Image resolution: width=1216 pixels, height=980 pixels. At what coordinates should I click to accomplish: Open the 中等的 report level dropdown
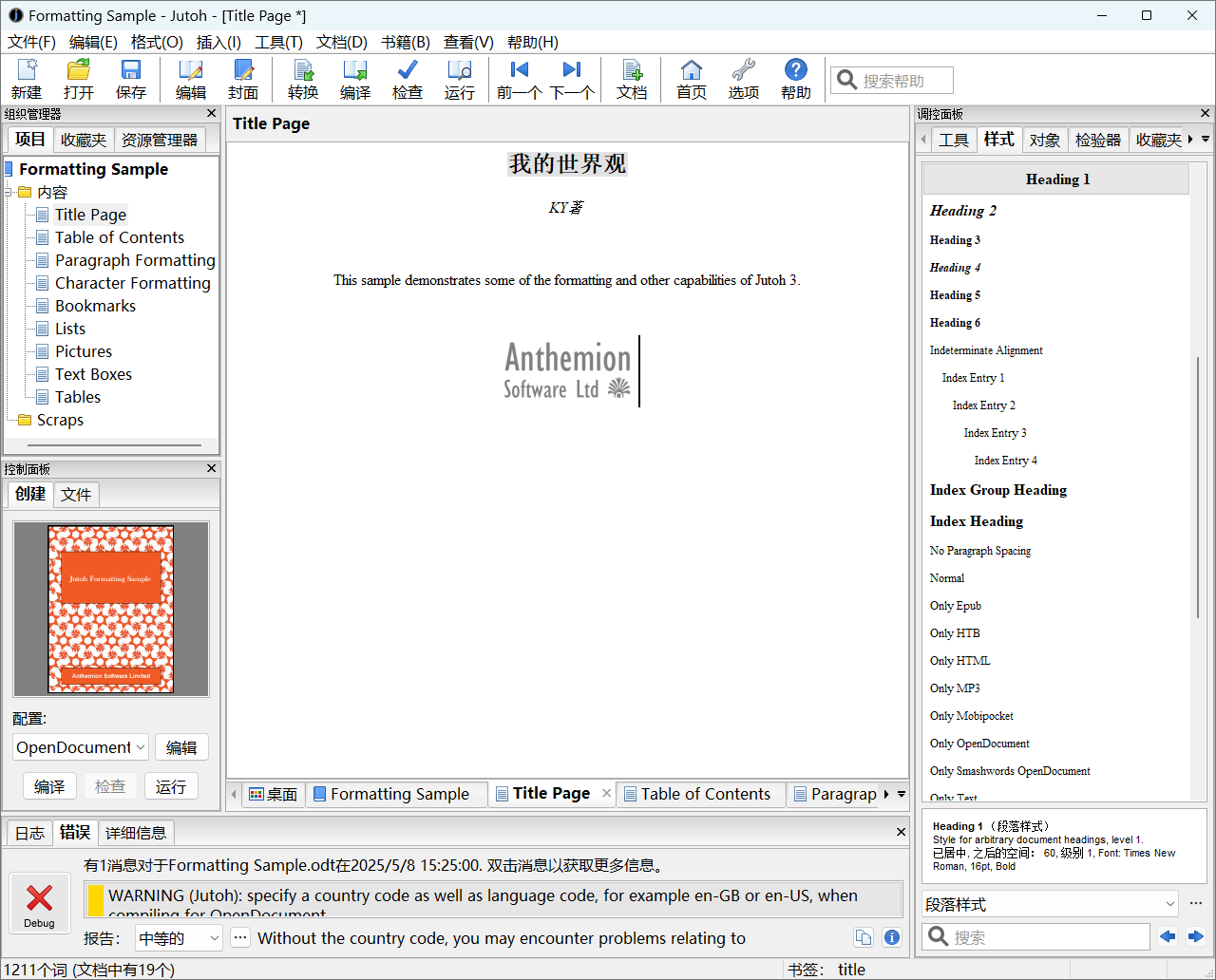(x=179, y=938)
